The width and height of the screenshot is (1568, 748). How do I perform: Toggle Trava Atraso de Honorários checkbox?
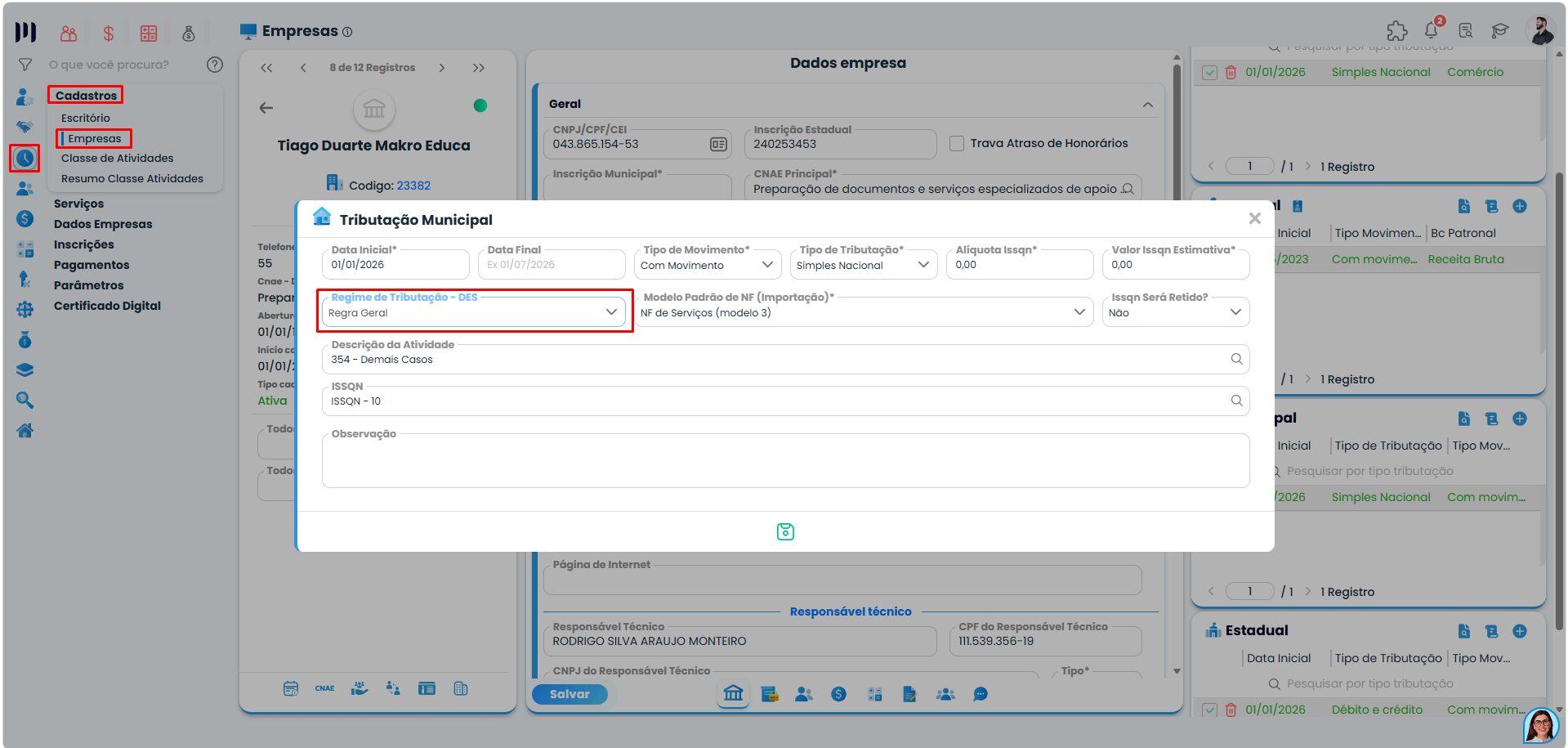point(957,144)
